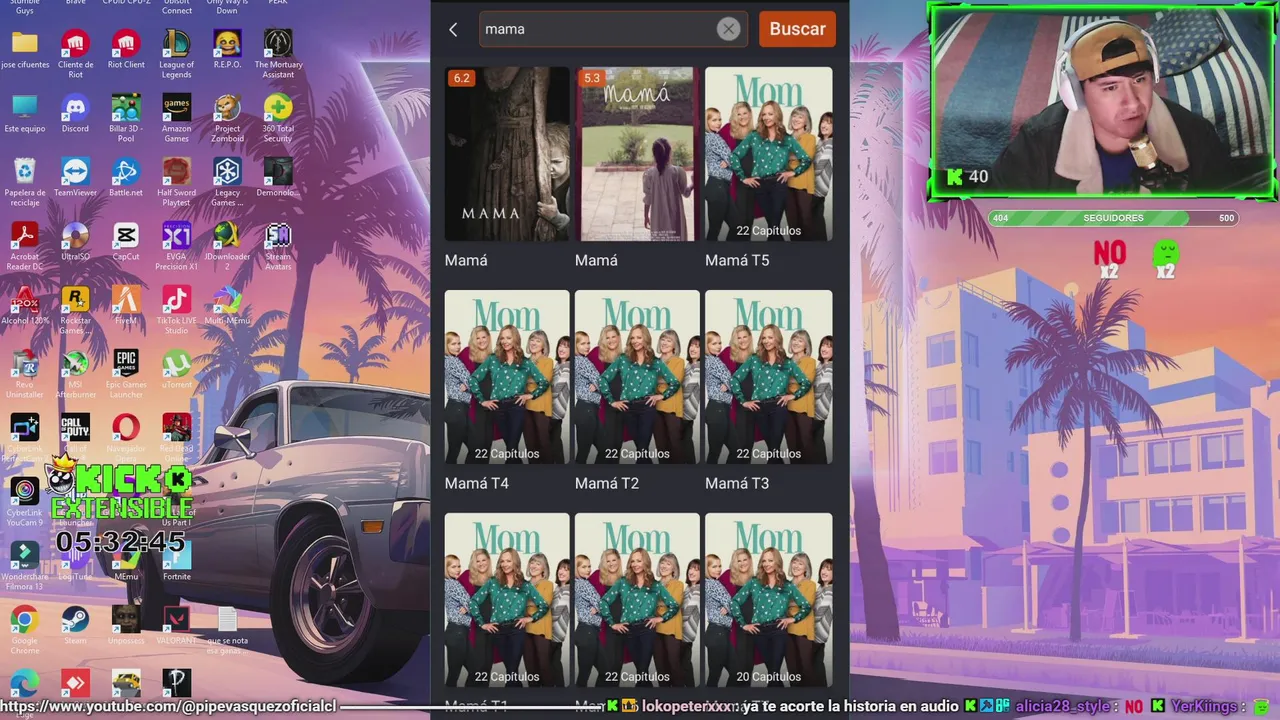This screenshot has width=1280, height=720.
Task: Open Opera browser desktop icon
Action: (x=126, y=433)
